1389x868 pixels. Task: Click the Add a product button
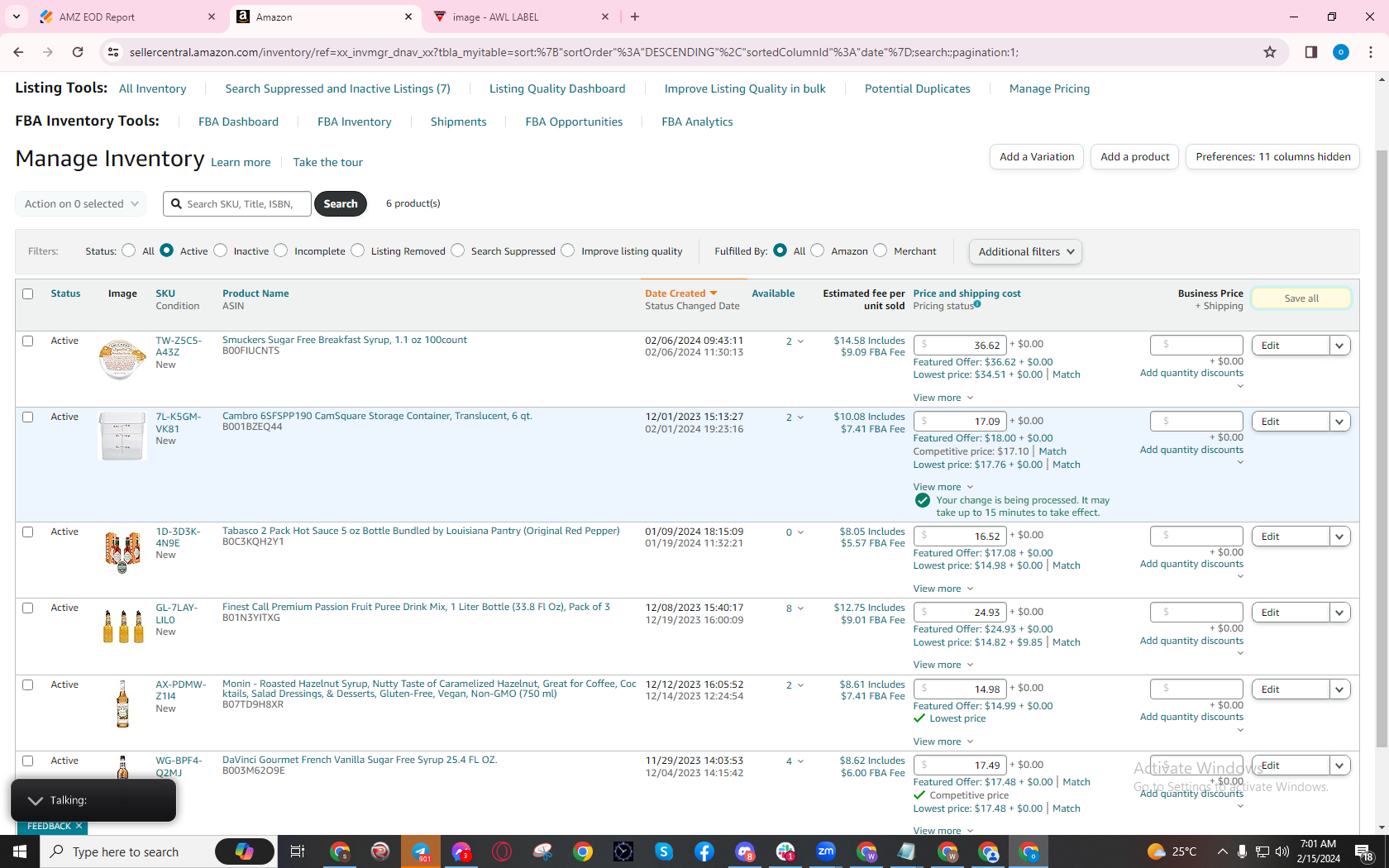[x=1135, y=156]
